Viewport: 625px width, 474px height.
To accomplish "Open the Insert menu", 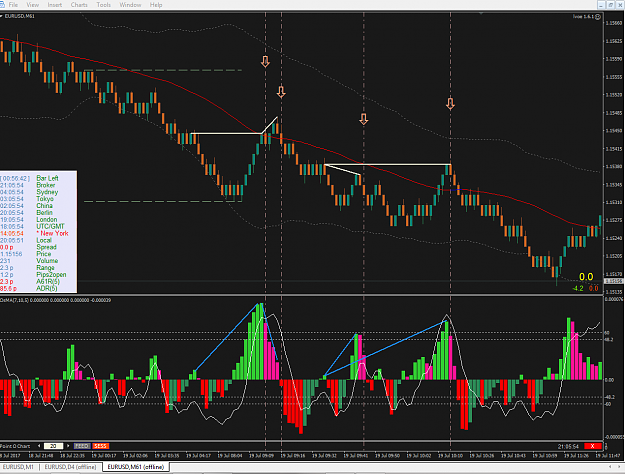I will tap(55, 5).
